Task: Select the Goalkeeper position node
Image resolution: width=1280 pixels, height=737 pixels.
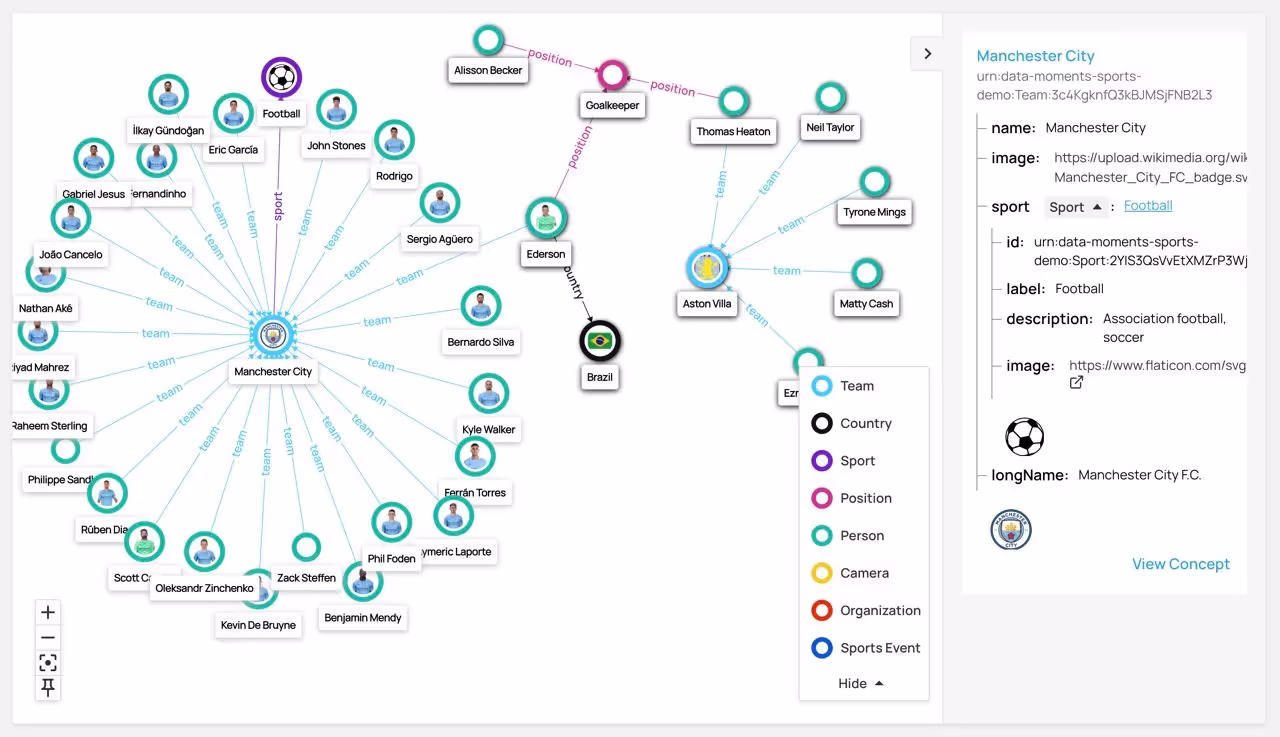Action: 612,75
